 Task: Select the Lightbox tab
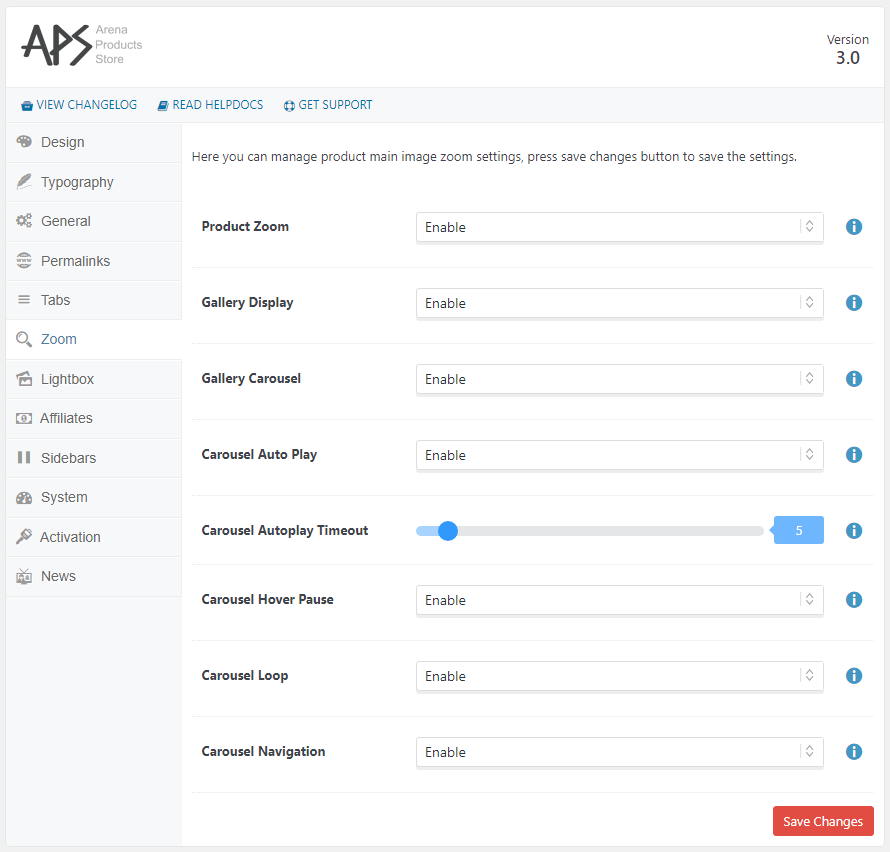click(94, 379)
